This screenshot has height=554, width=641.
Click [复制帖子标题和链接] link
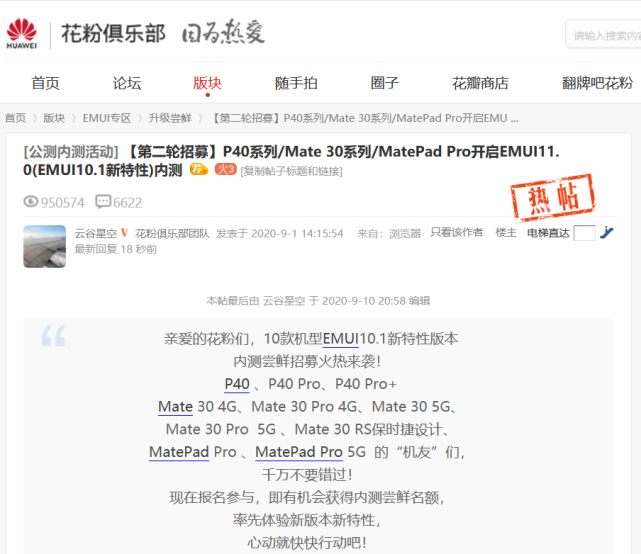coord(291,171)
